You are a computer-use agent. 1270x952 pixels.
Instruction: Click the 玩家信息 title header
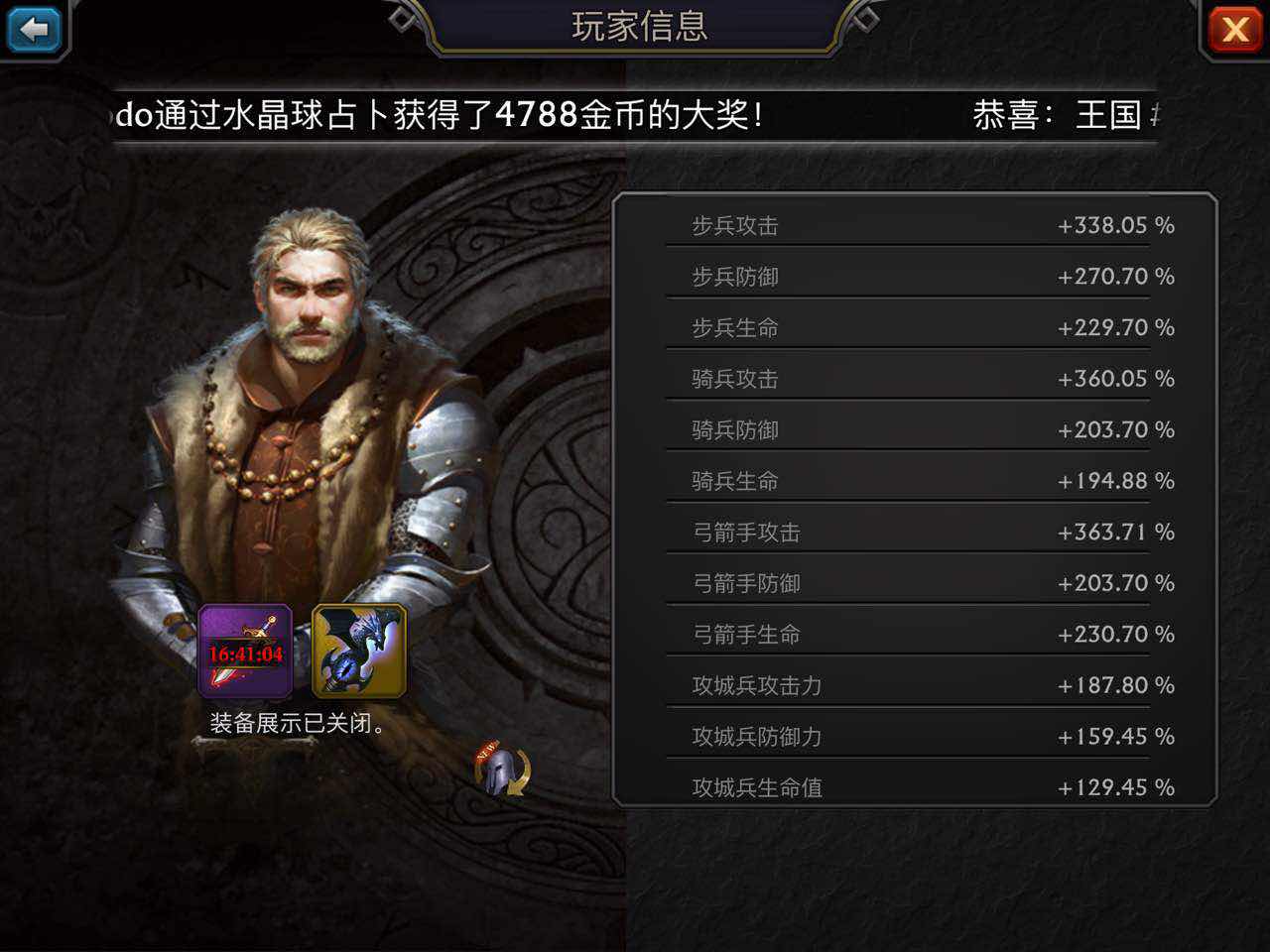[x=640, y=26]
